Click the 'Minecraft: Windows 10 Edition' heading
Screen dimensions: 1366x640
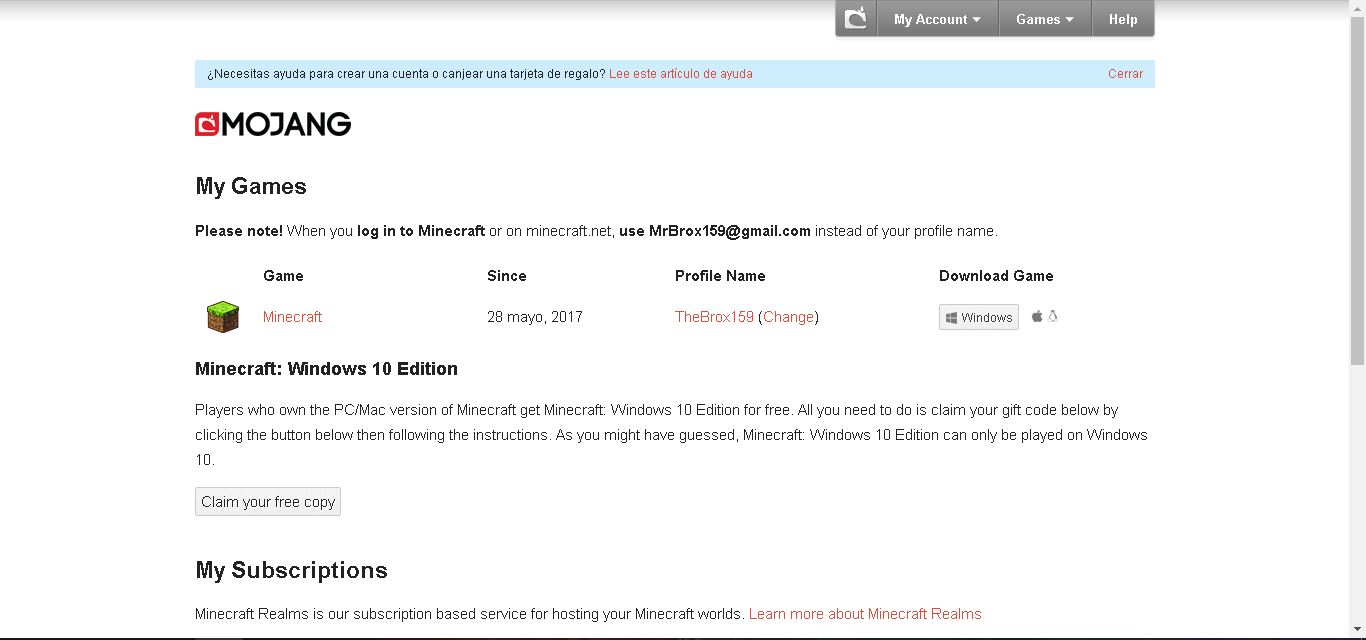(326, 369)
